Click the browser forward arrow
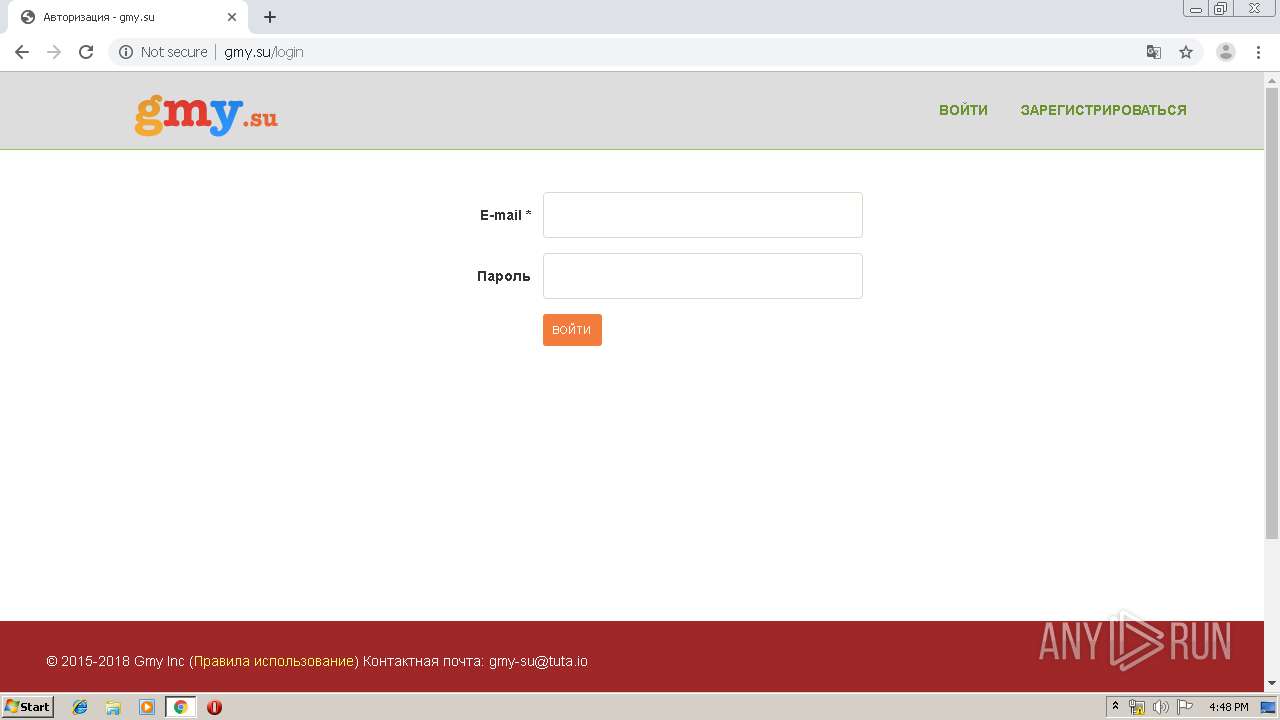The image size is (1280, 720). (54, 52)
